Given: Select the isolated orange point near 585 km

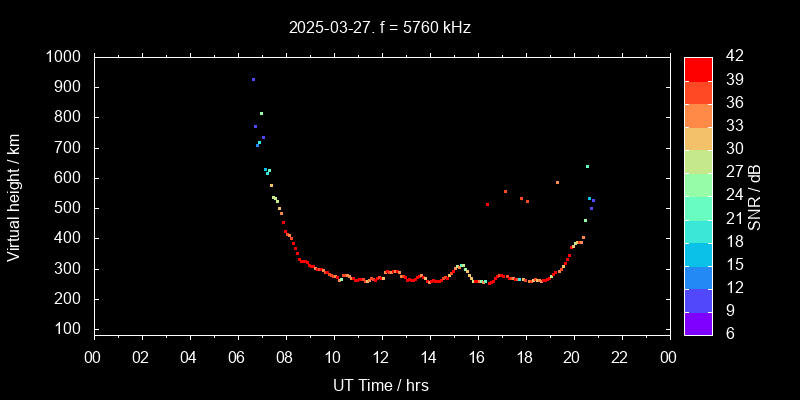Looking at the screenshot, I should tap(557, 182).
